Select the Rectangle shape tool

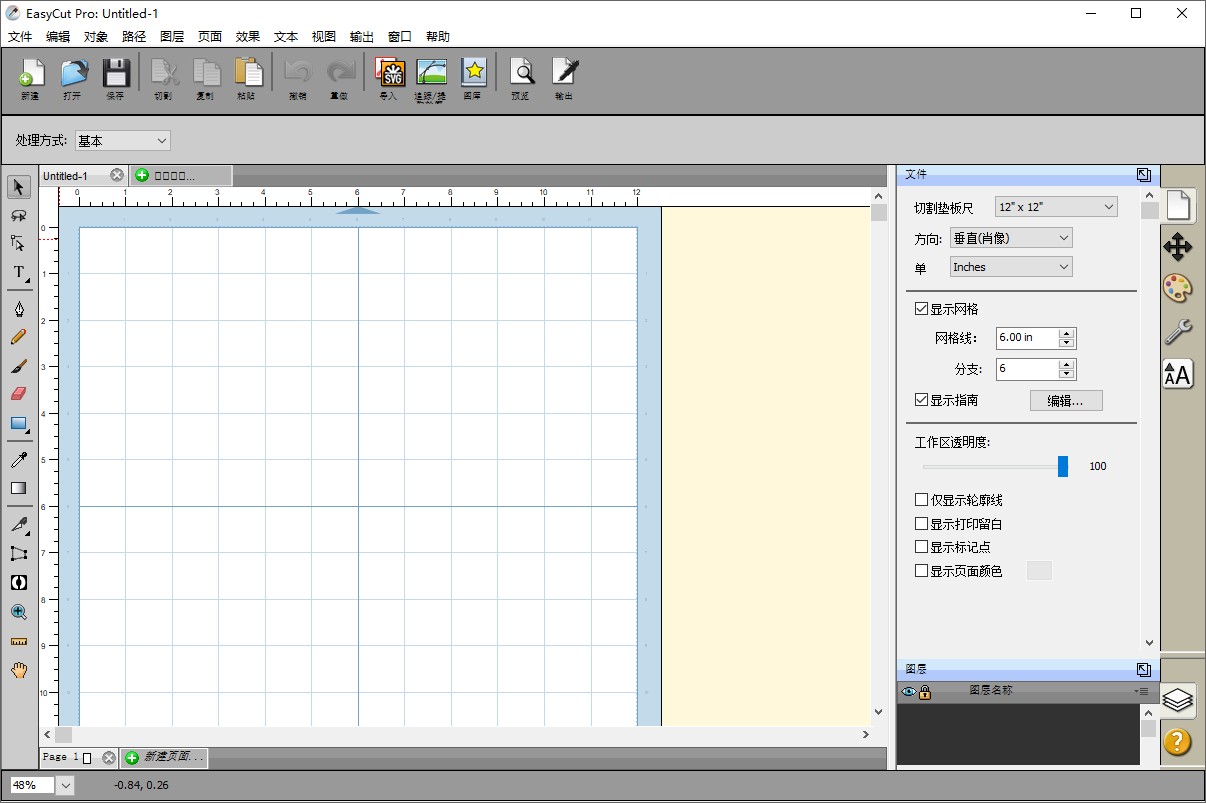[x=19, y=423]
